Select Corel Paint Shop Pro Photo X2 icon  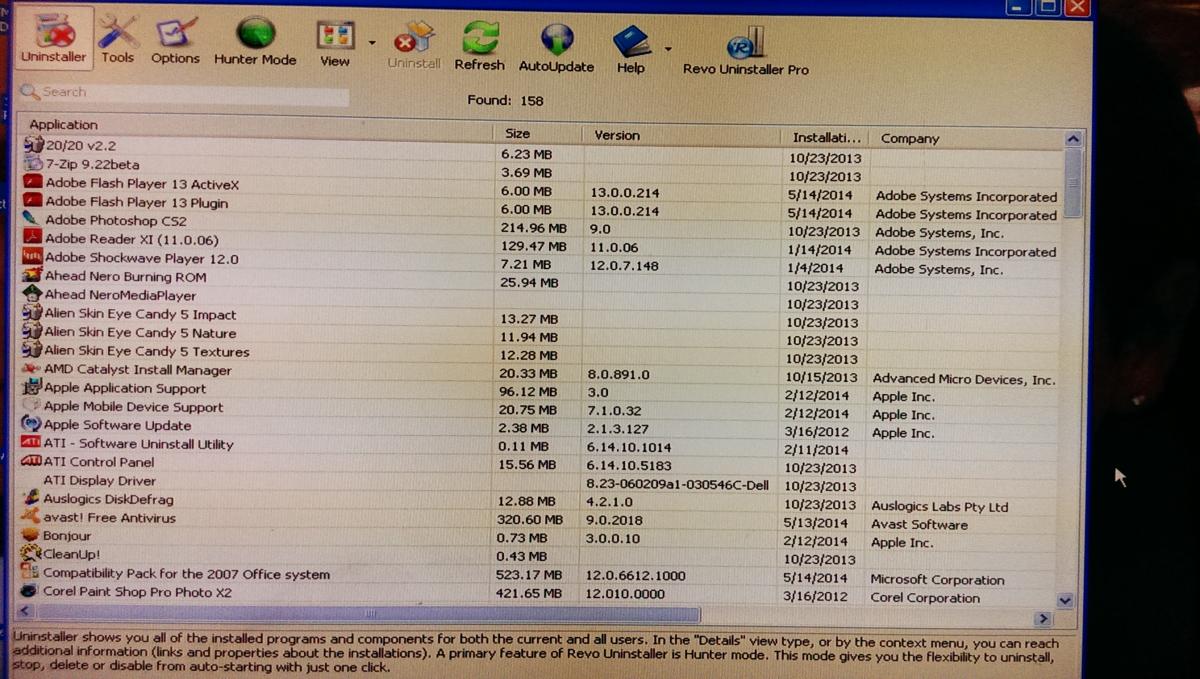click(30, 591)
